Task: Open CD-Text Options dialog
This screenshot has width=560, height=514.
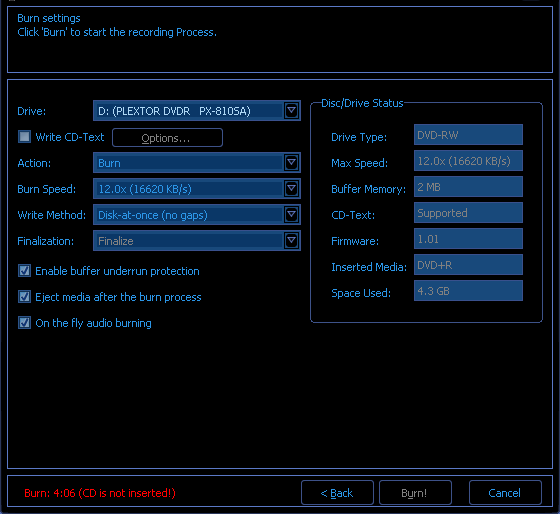Action: [x=167, y=138]
